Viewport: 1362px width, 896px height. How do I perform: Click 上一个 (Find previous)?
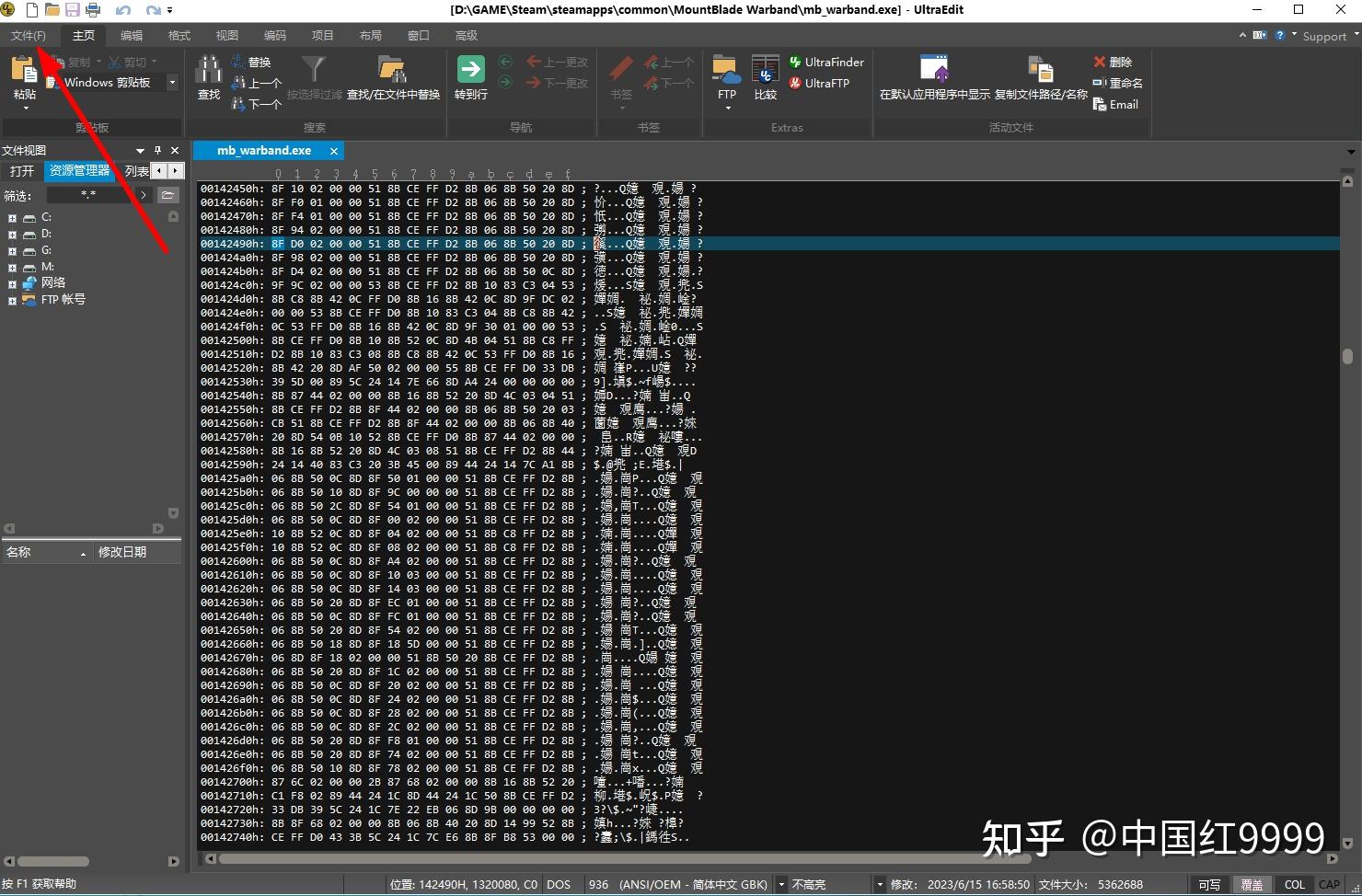coord(257,83)
